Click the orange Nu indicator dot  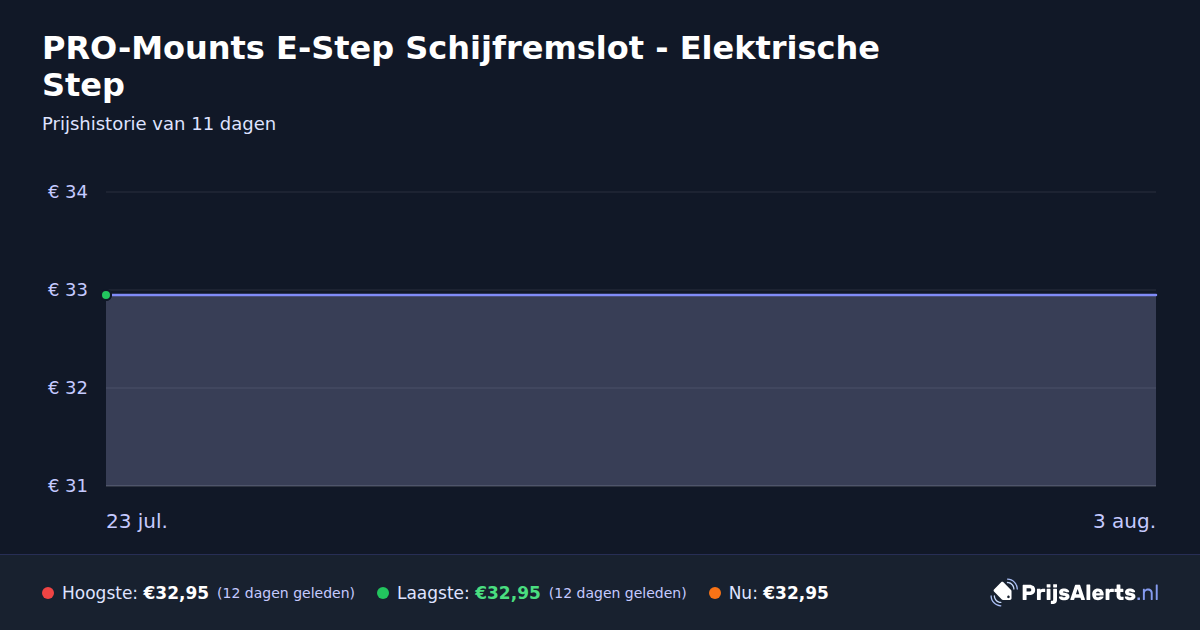click(x=714, y=593)
